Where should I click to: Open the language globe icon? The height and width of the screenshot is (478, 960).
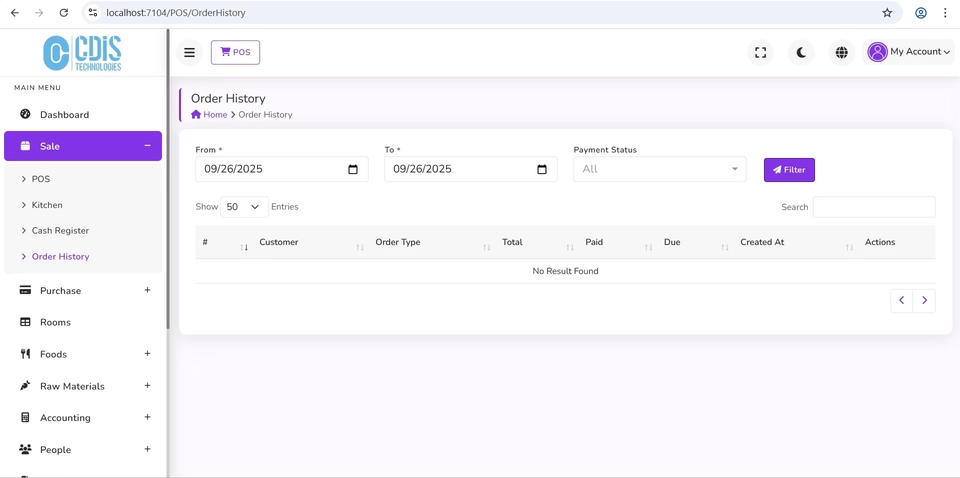(x=841, y=53)
